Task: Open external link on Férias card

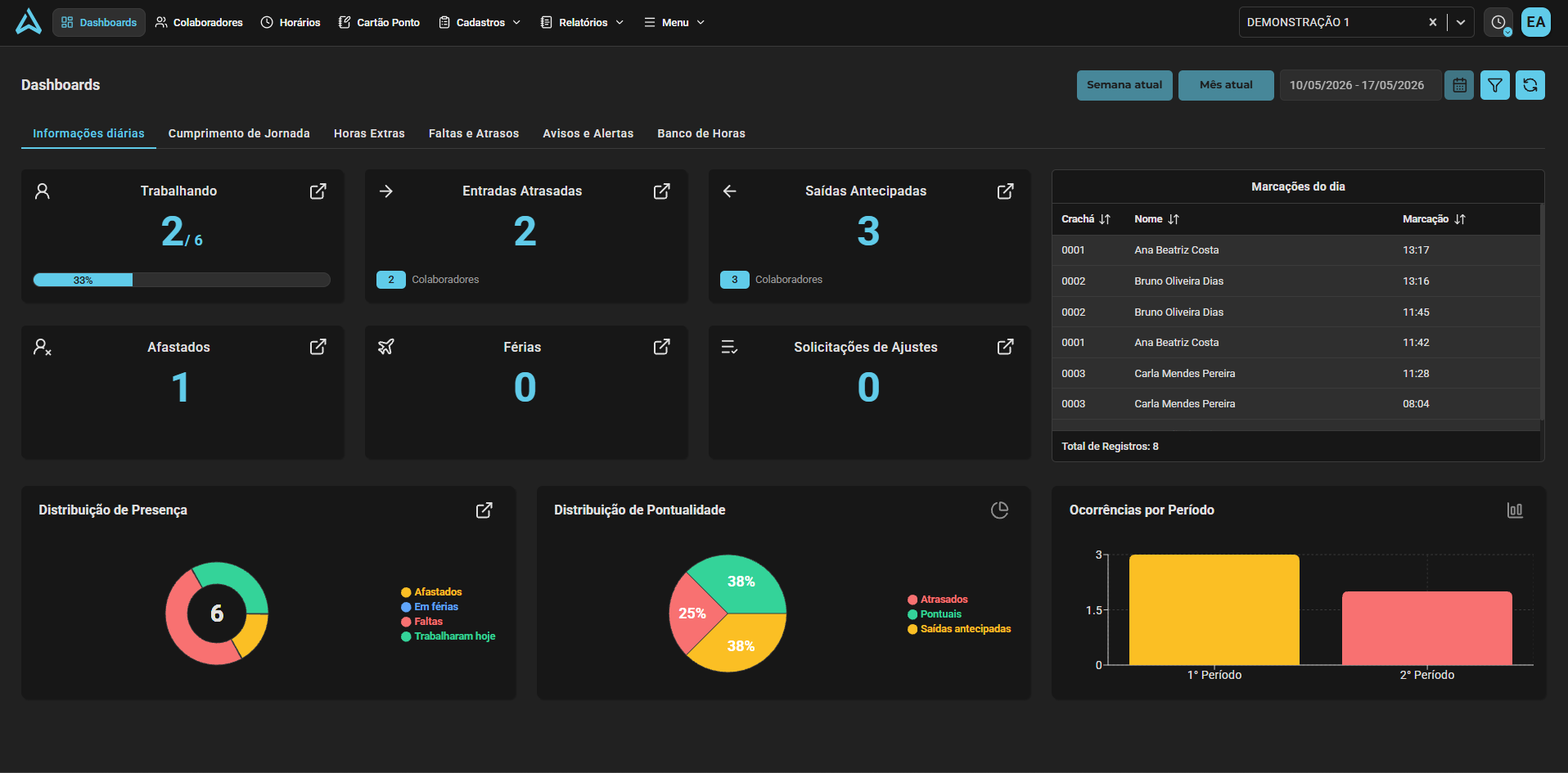Action: point(662,347)
